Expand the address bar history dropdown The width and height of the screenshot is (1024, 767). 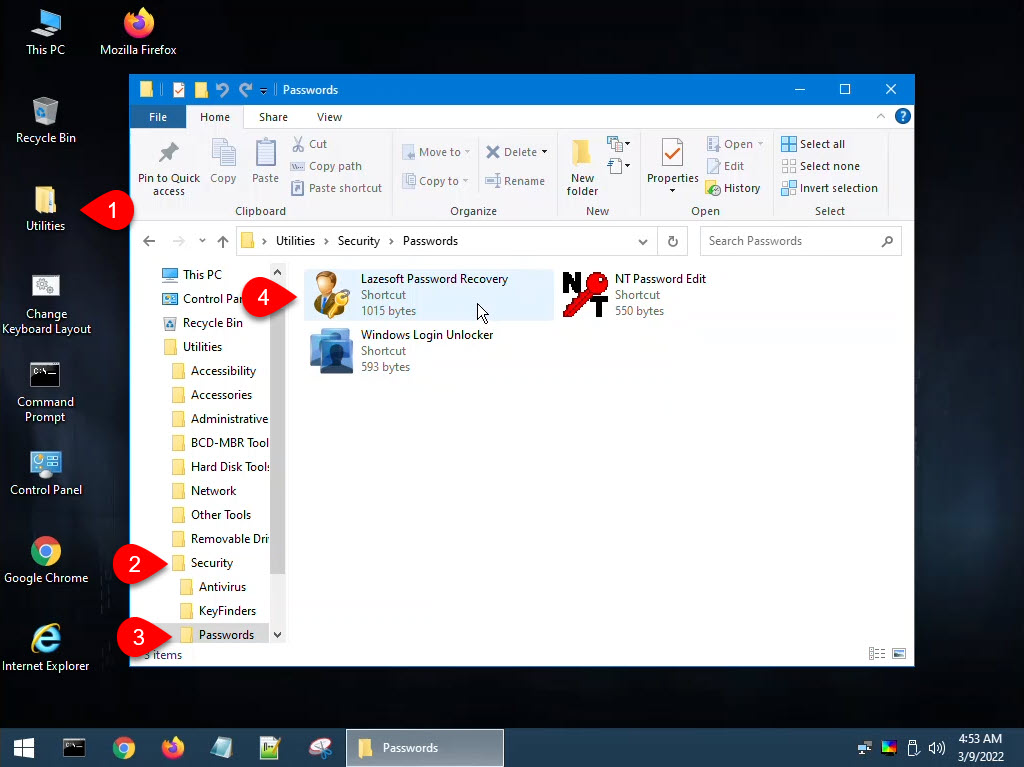pyautogui.click(x=643, y=242)
